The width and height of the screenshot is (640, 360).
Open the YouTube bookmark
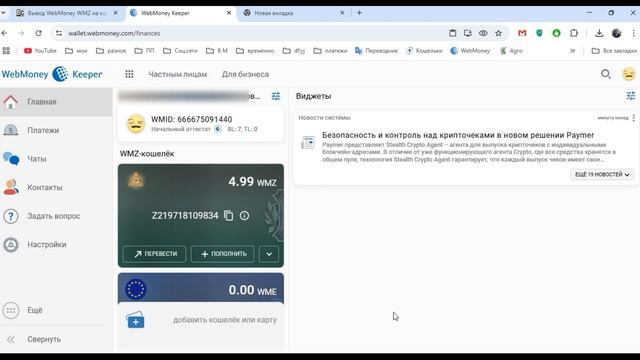40,51
